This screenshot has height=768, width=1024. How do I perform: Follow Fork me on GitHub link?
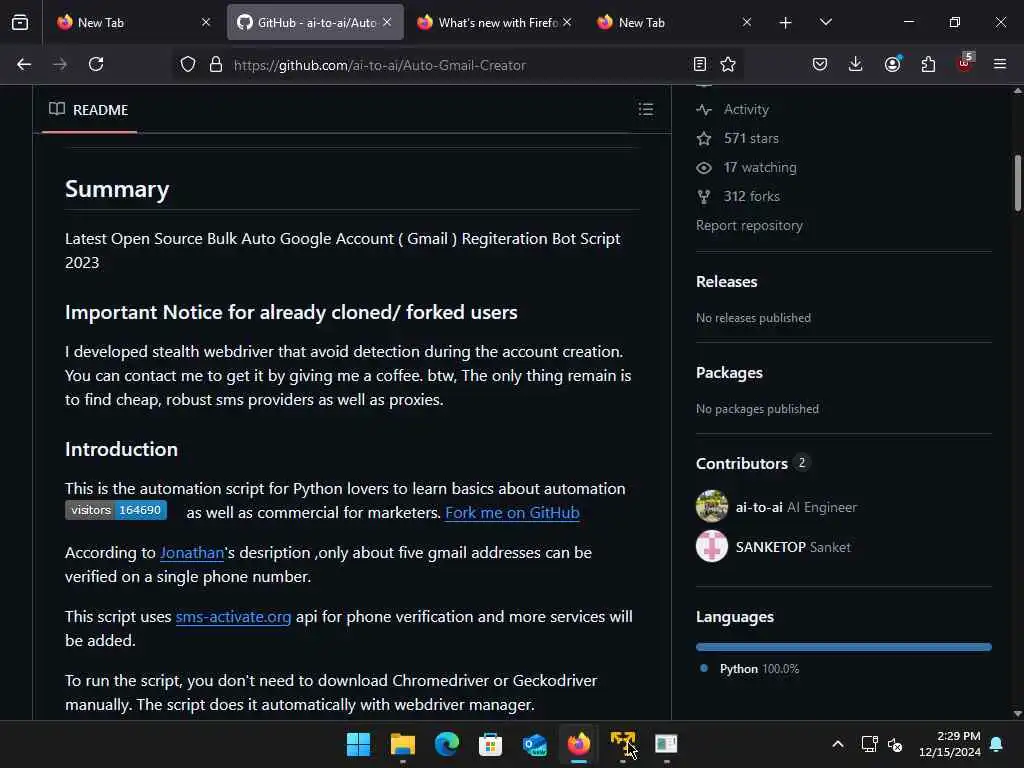512,513
